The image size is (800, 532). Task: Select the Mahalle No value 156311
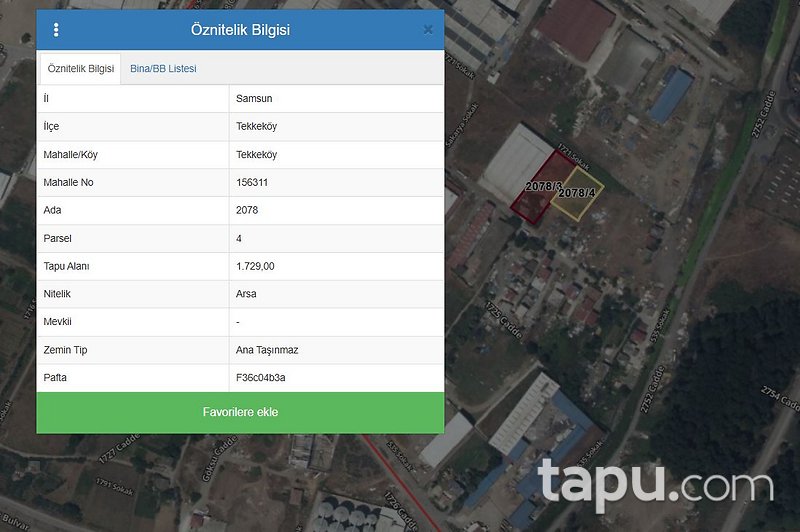252,183
